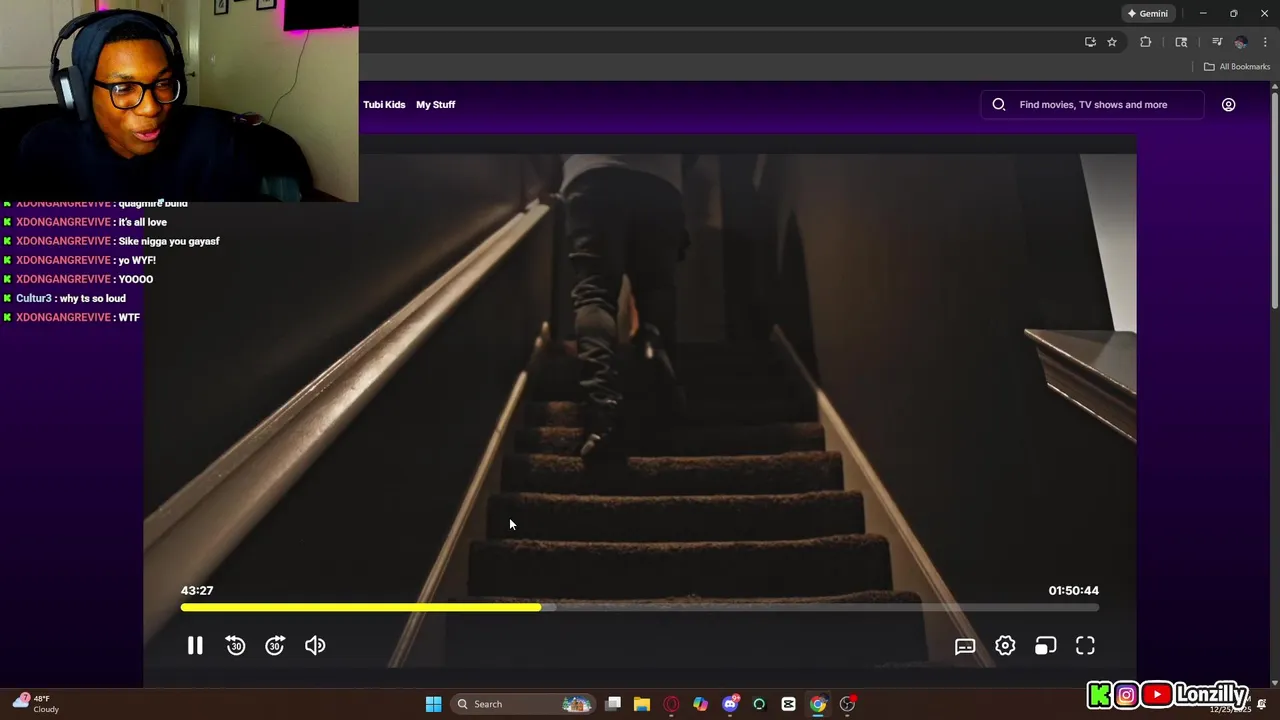Open the Tubi Kids section
1280x720 pixels.
384,104
